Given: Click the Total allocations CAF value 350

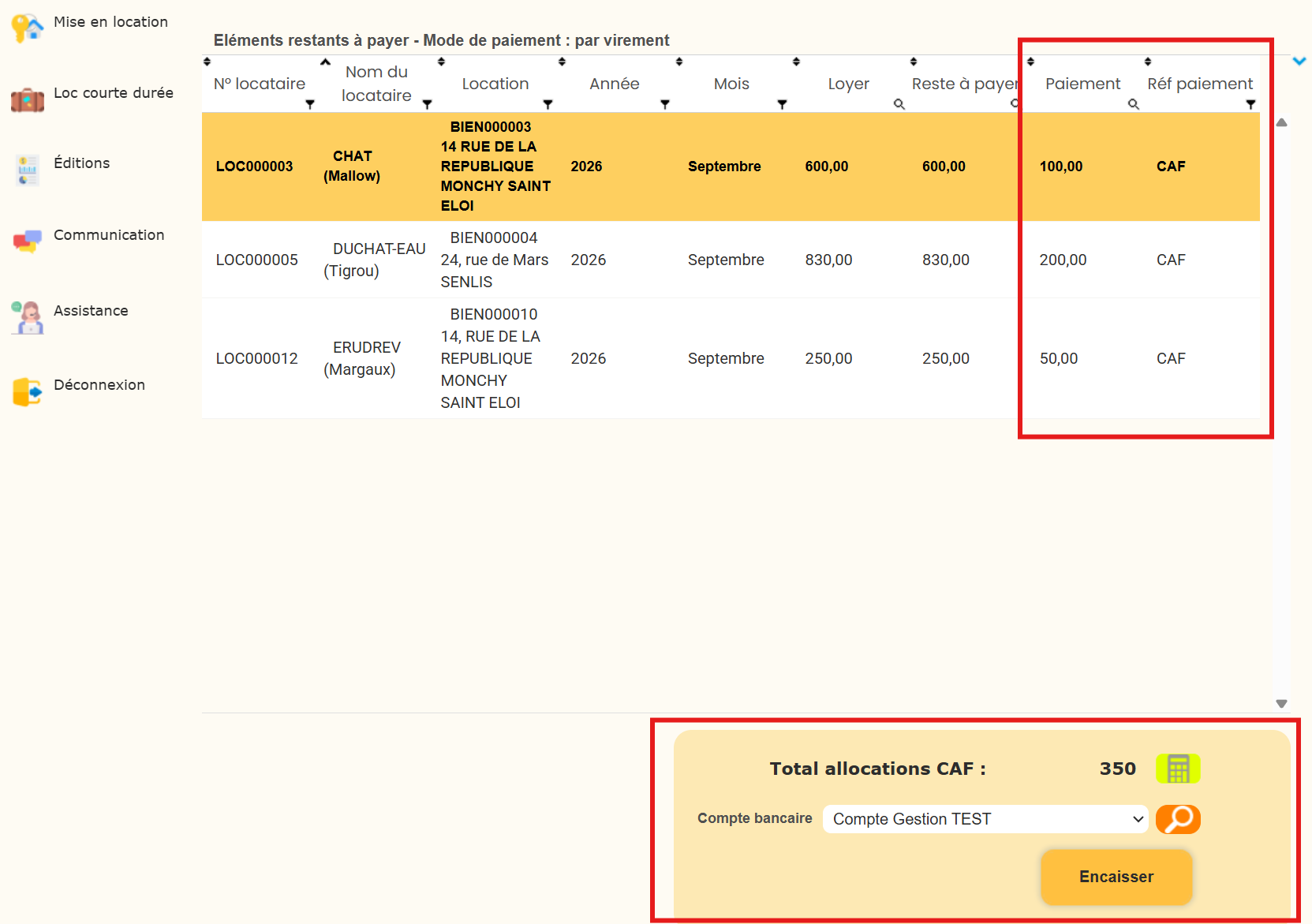Looking at the screenshot, I should (x=1118, y=769).
